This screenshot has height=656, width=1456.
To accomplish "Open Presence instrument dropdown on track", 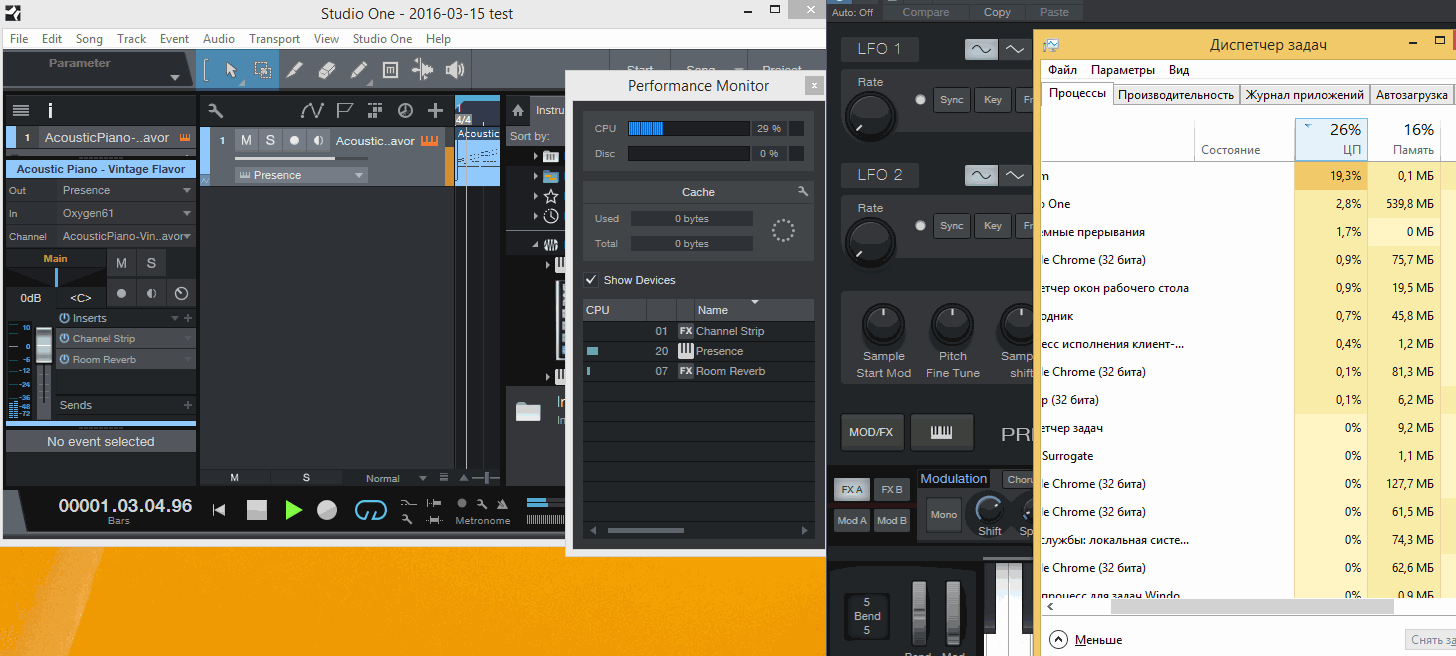I will pos(301,175).
